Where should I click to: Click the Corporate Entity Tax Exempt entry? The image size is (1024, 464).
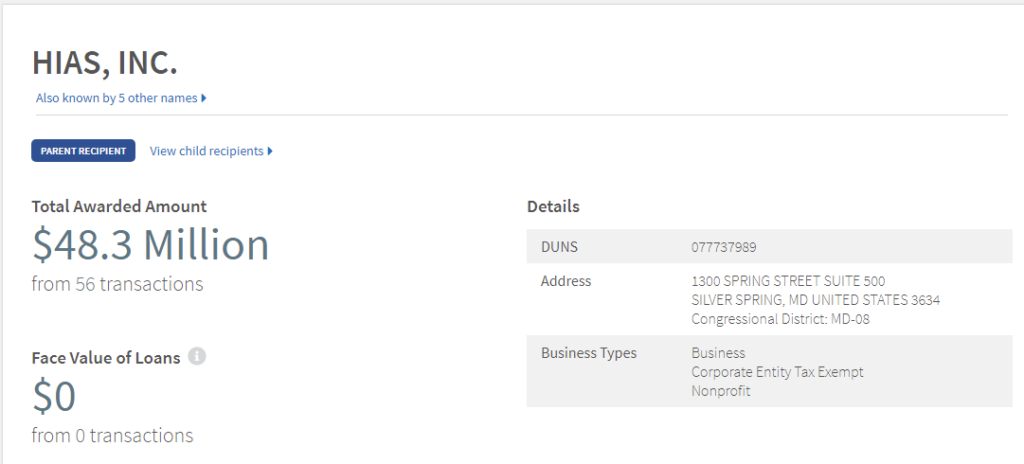777,372
